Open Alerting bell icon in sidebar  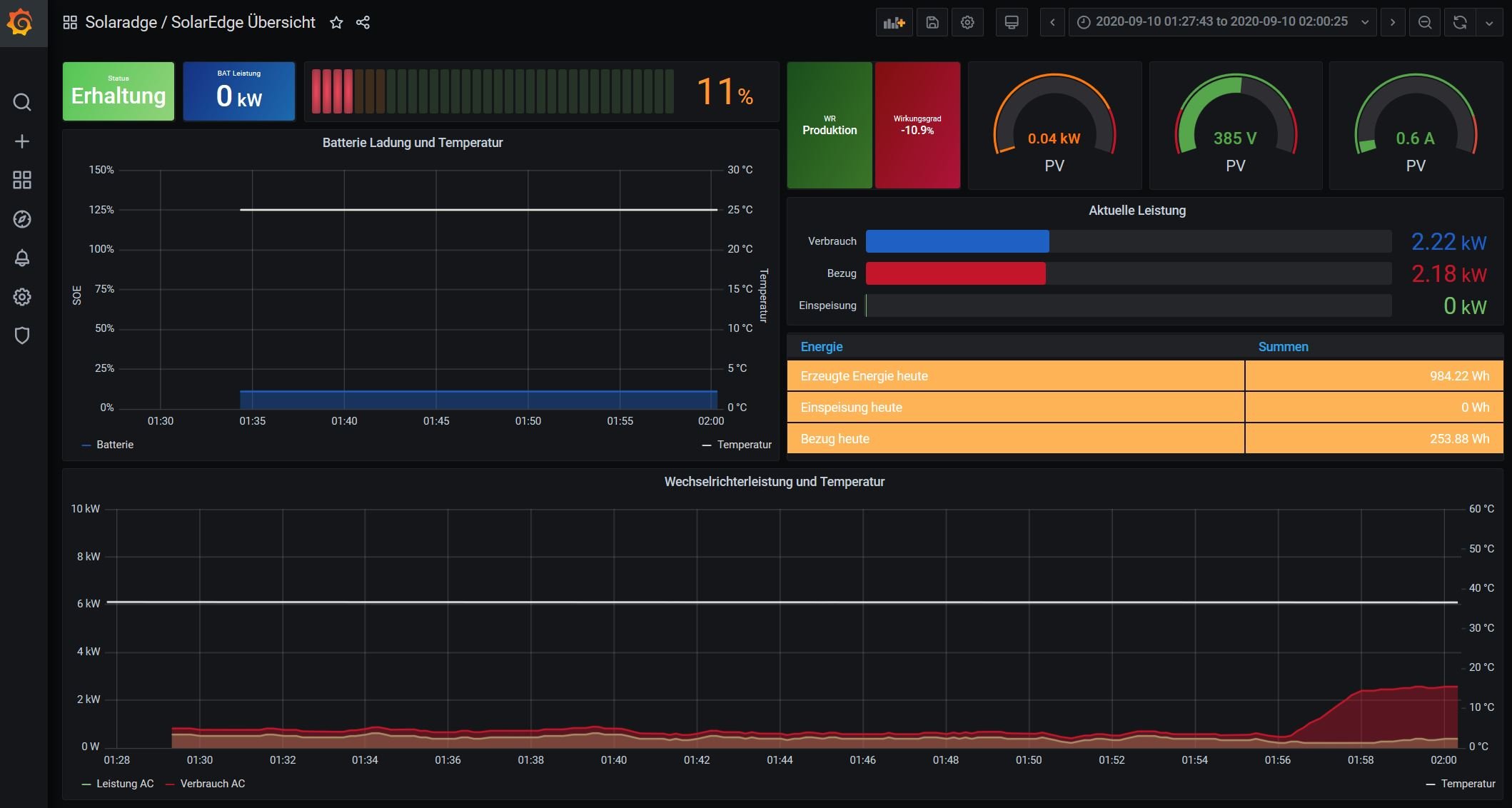click(22, 258)
